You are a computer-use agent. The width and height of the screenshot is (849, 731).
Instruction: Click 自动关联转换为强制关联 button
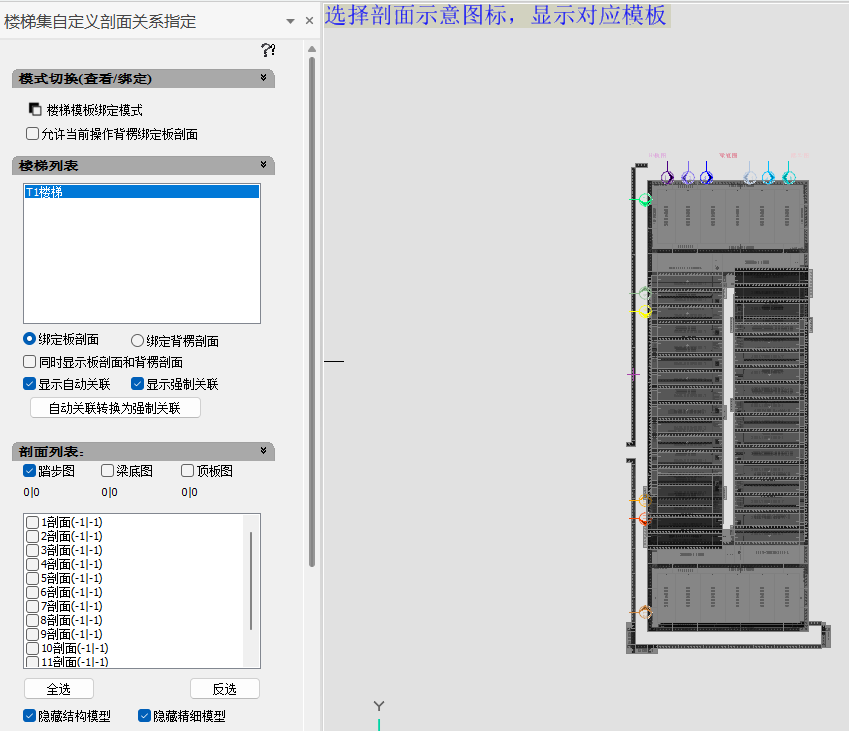tap(115, 408)
